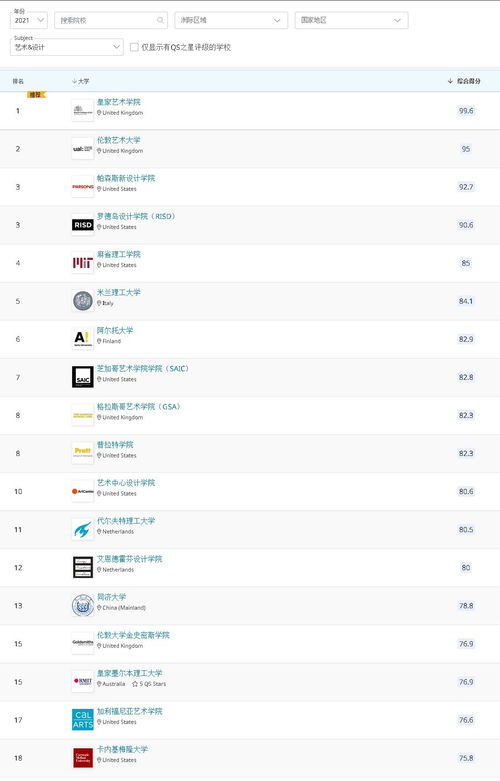Click the SAIC logo icon
The image size is (500, 781).
point(83,377)
